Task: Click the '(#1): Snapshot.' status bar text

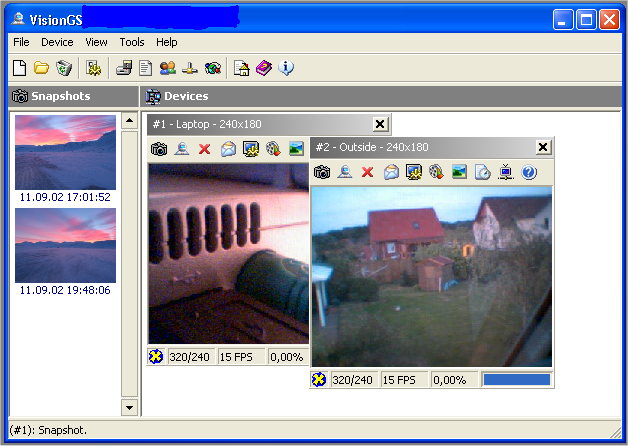Action: [48, 430]
